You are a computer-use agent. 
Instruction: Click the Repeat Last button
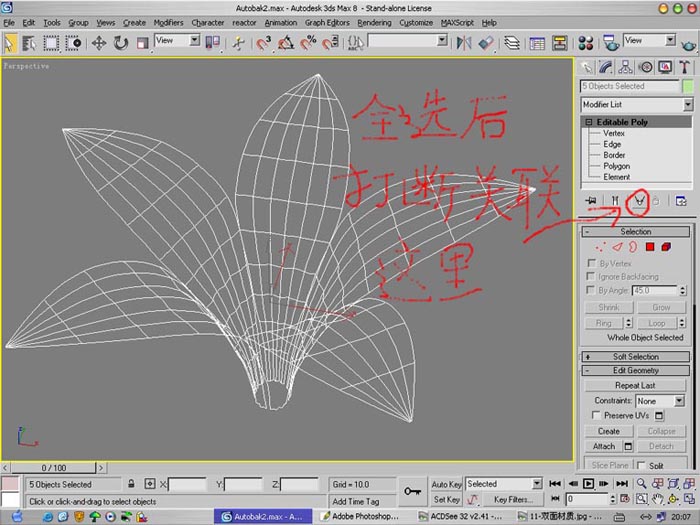click(x=635, y=385)
